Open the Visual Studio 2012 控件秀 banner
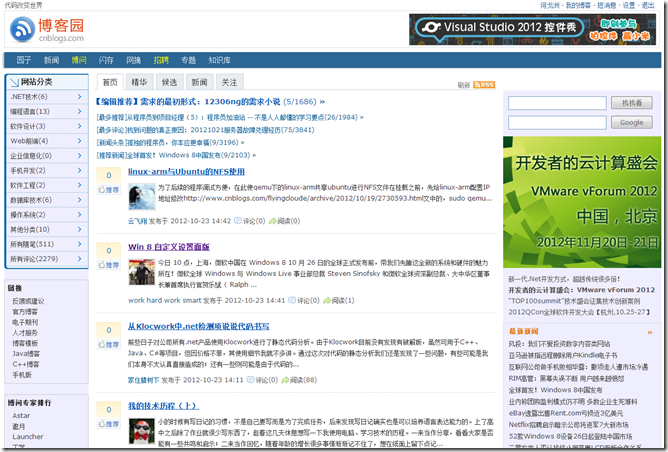Screen dimensions: 668x452 [x=533, y=29]
